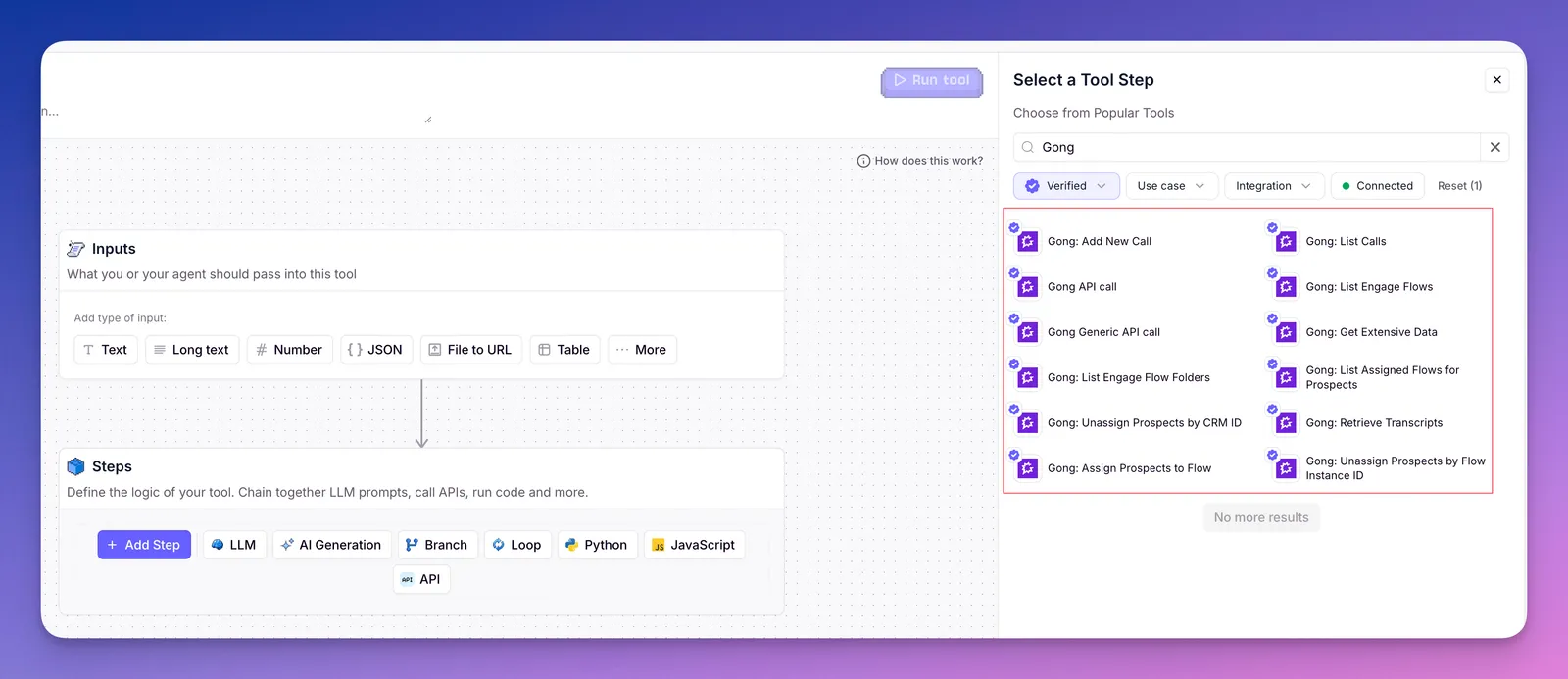The width and height of the screenshot is (1568, 679).
Task: Click the Steps cube icon
Action: pyautogui.click(x=75, y=466)
